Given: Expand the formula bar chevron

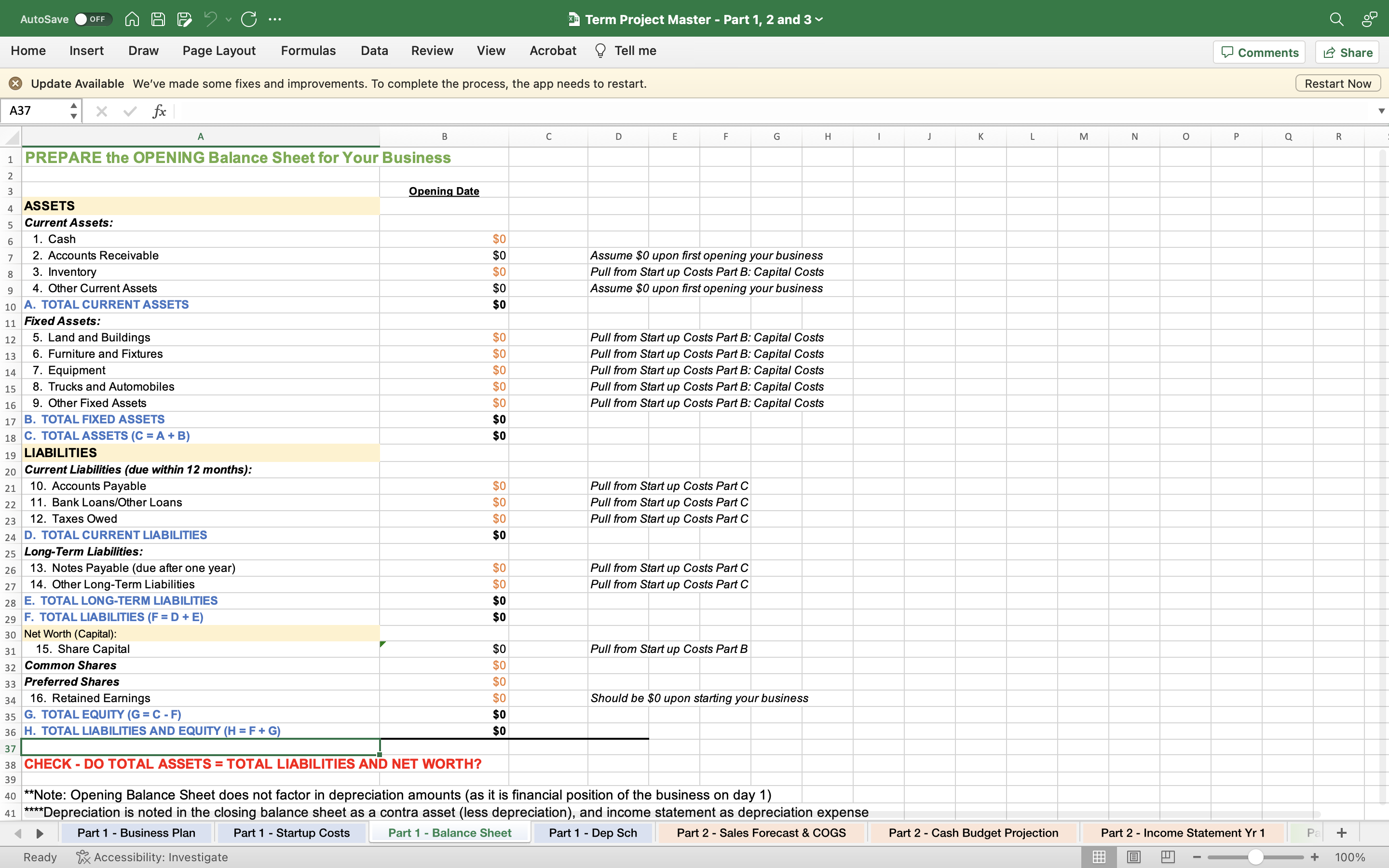Looking at the screenshot, I should click(x=1381, y=111).
